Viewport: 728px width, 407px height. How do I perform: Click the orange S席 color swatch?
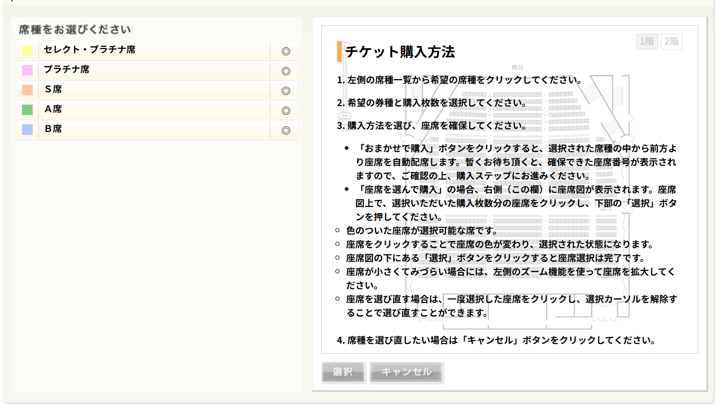27,91
